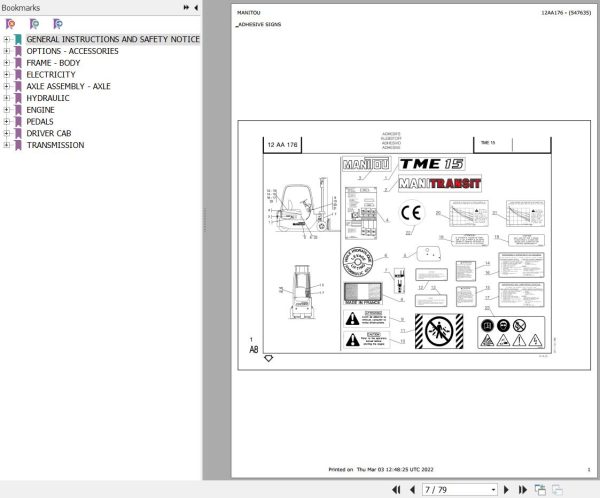Viewport: 600px width, 498px height.
Task: Click the Printed on date footer text
Action: (x=381, y=469)
